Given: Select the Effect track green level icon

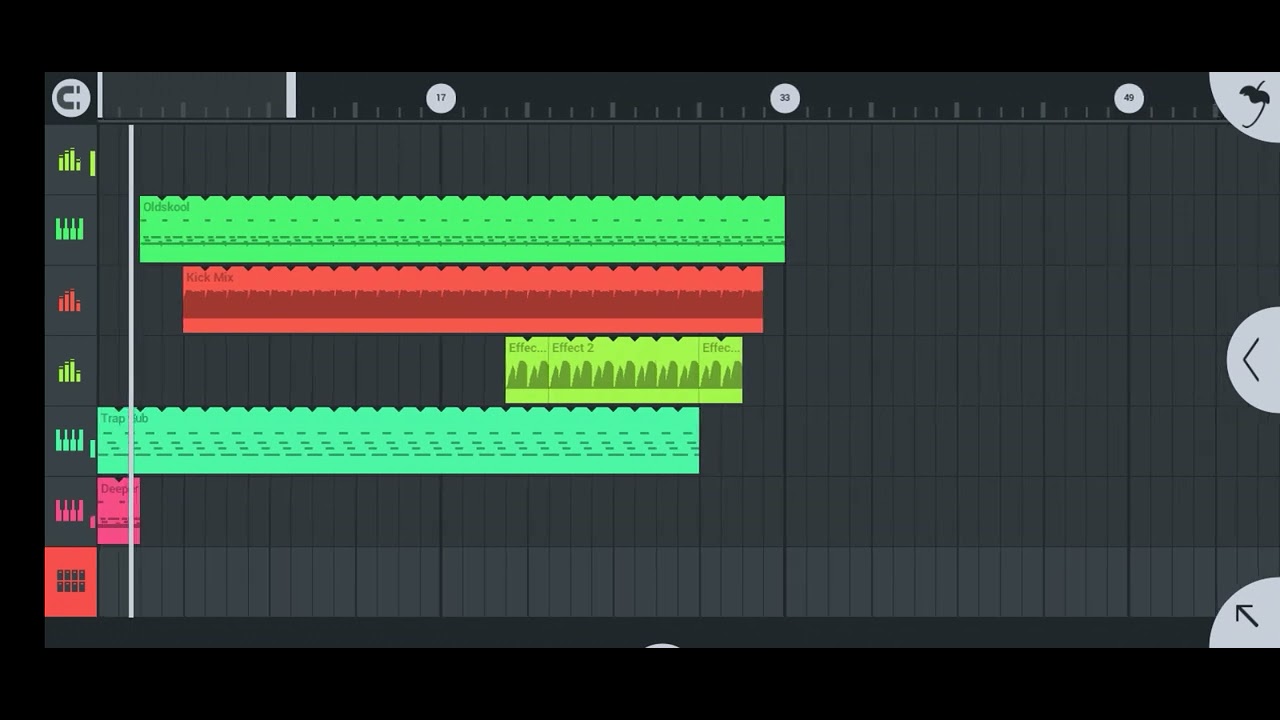Looking at the screenshot, I should click(70, 371).
